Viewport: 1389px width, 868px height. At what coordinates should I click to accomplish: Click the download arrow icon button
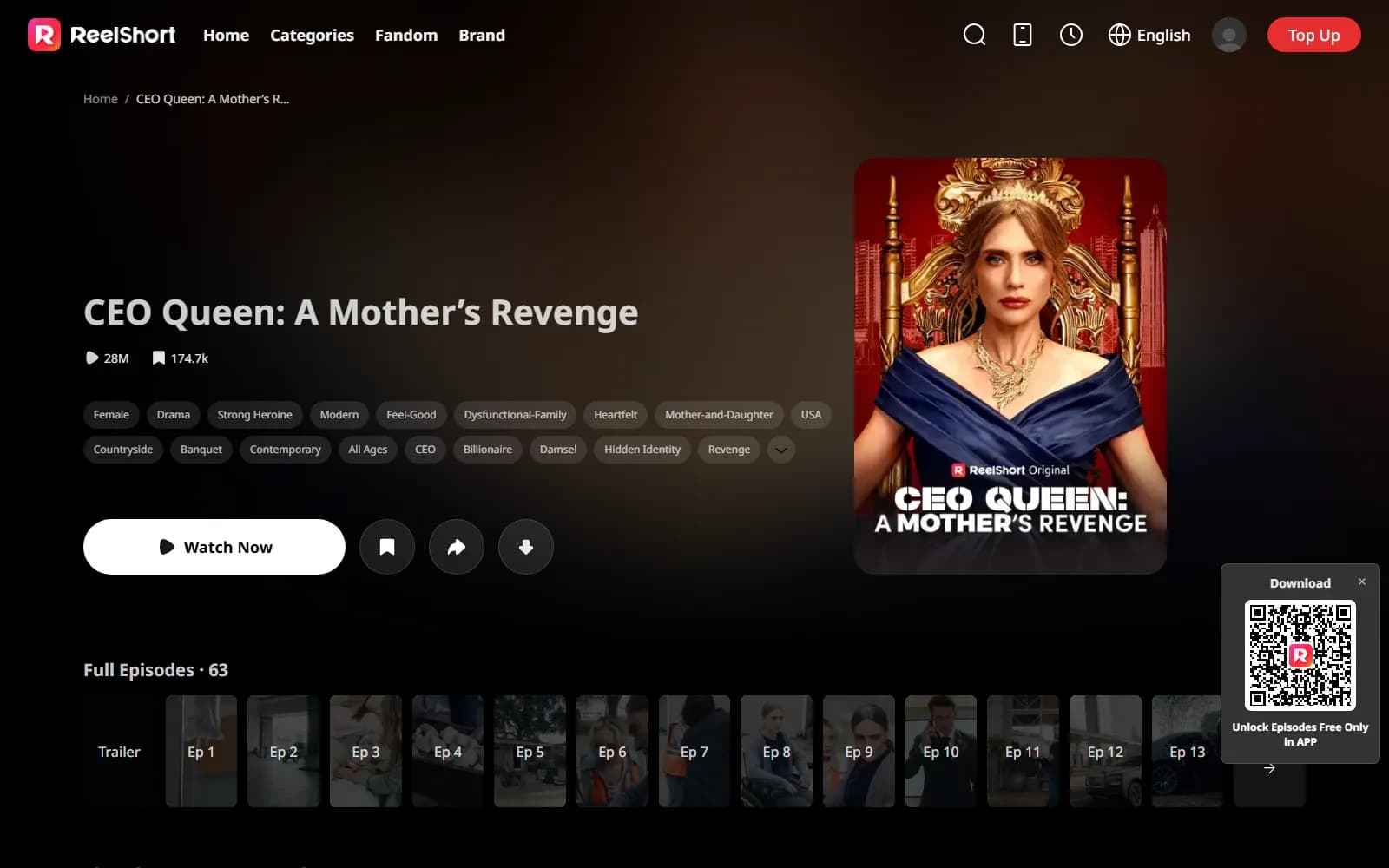pos(526,547)
